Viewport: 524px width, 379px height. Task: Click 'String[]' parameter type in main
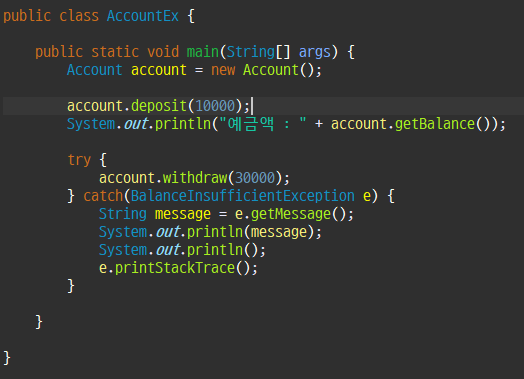(258, 52)
